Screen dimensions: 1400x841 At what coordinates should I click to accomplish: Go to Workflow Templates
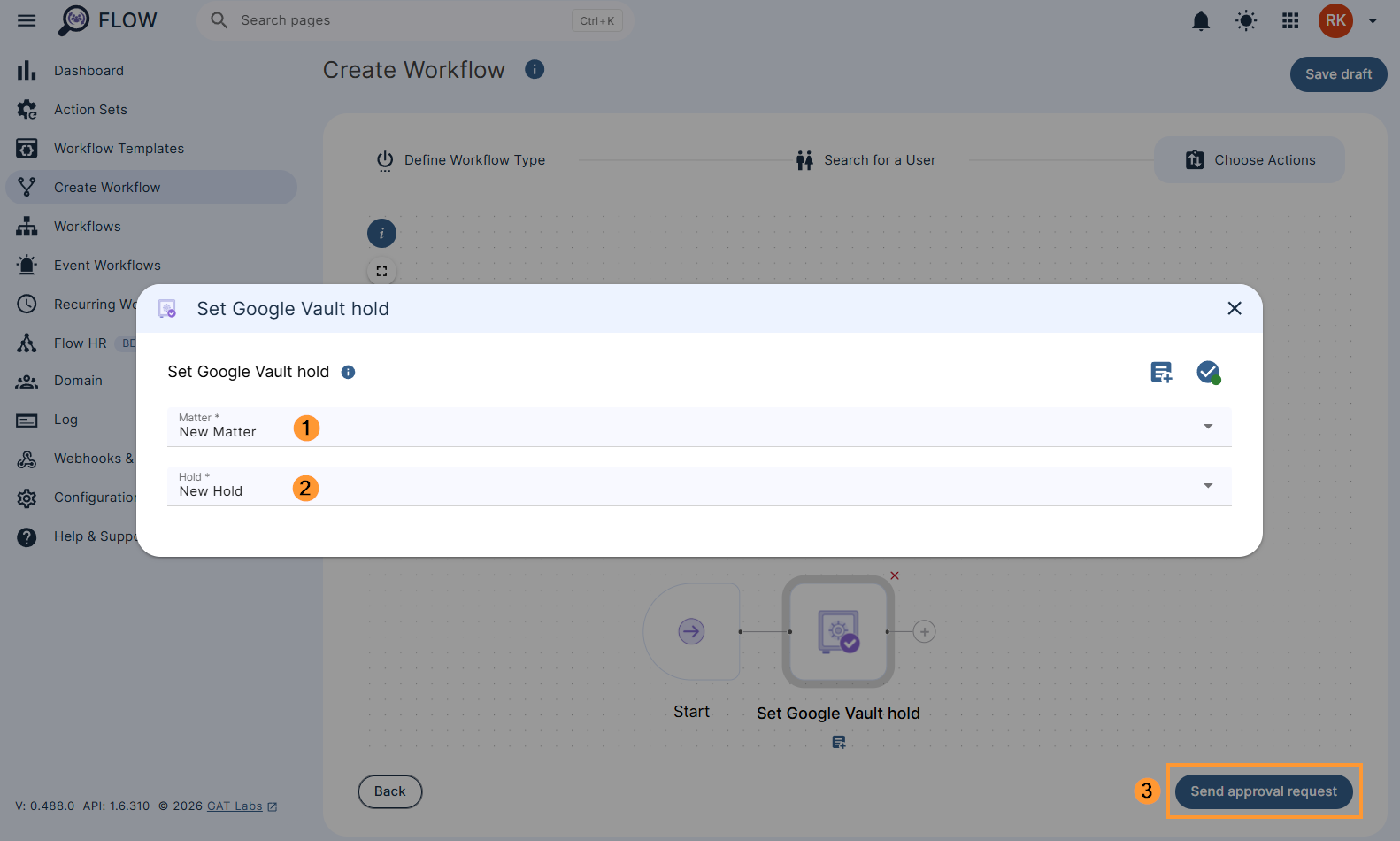coord(151,149)
